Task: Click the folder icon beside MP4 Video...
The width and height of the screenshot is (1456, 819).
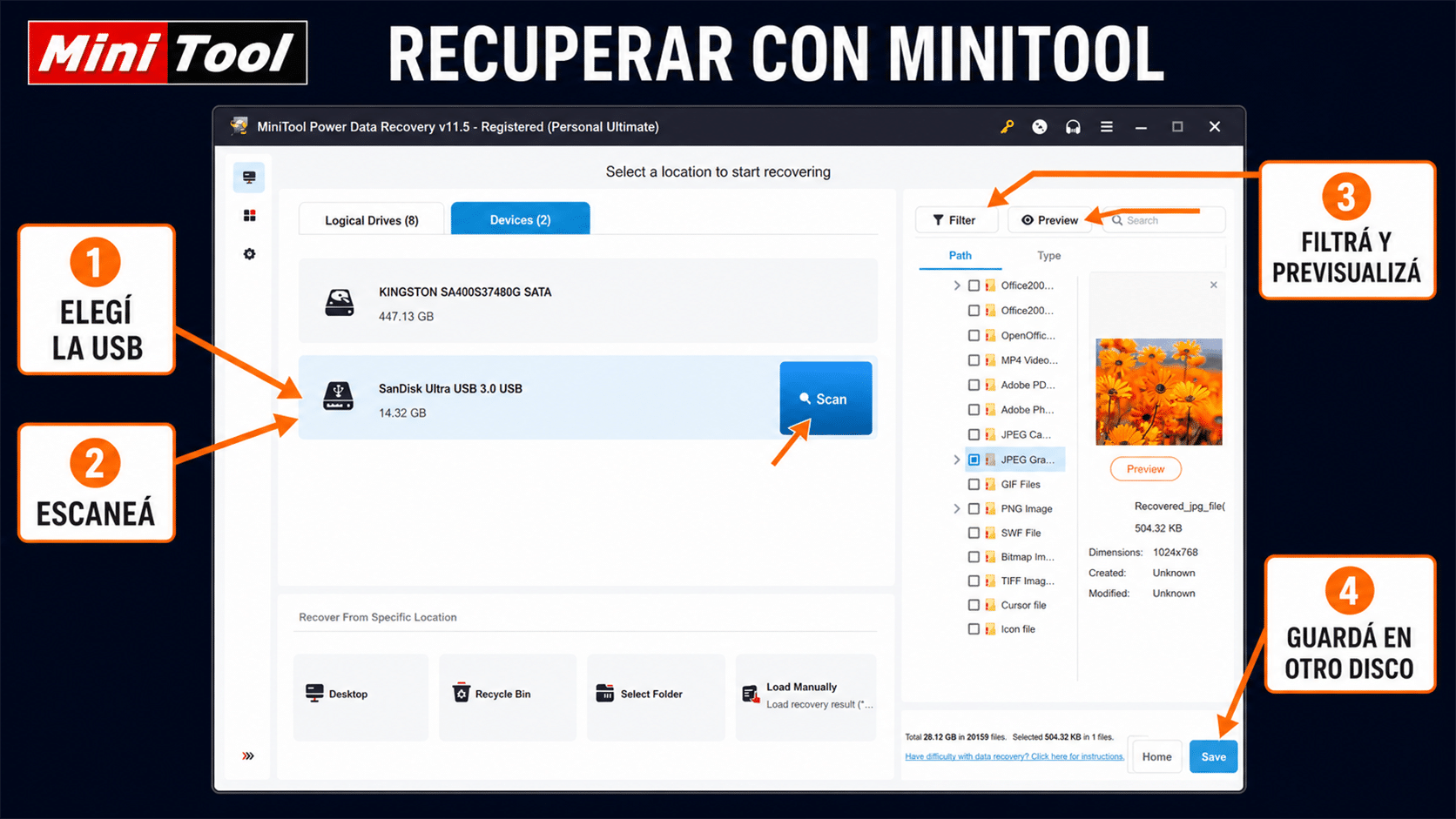Action: click(990, 360)
